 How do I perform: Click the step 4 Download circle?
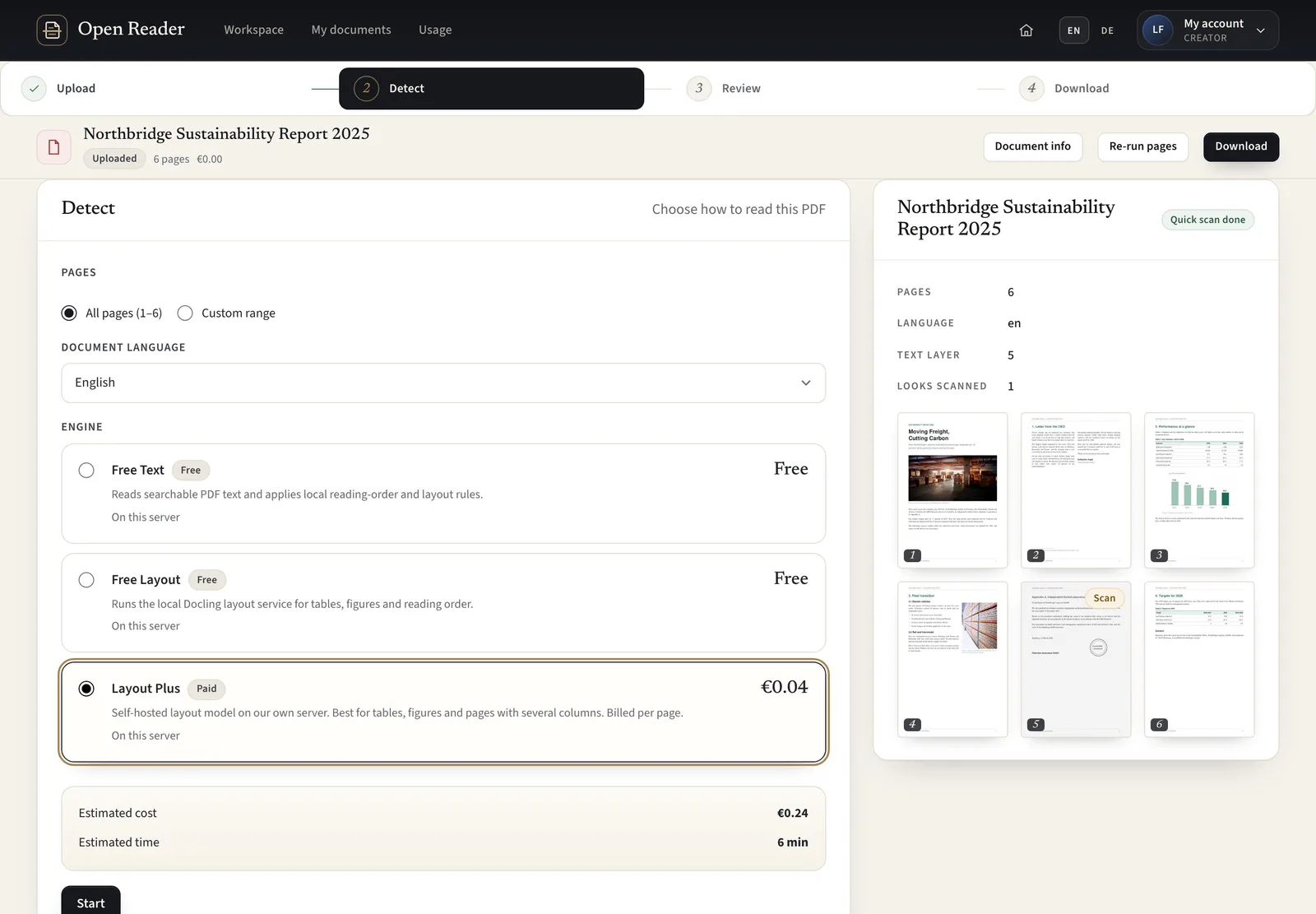pyautogui.click(x=1031, y=88)
